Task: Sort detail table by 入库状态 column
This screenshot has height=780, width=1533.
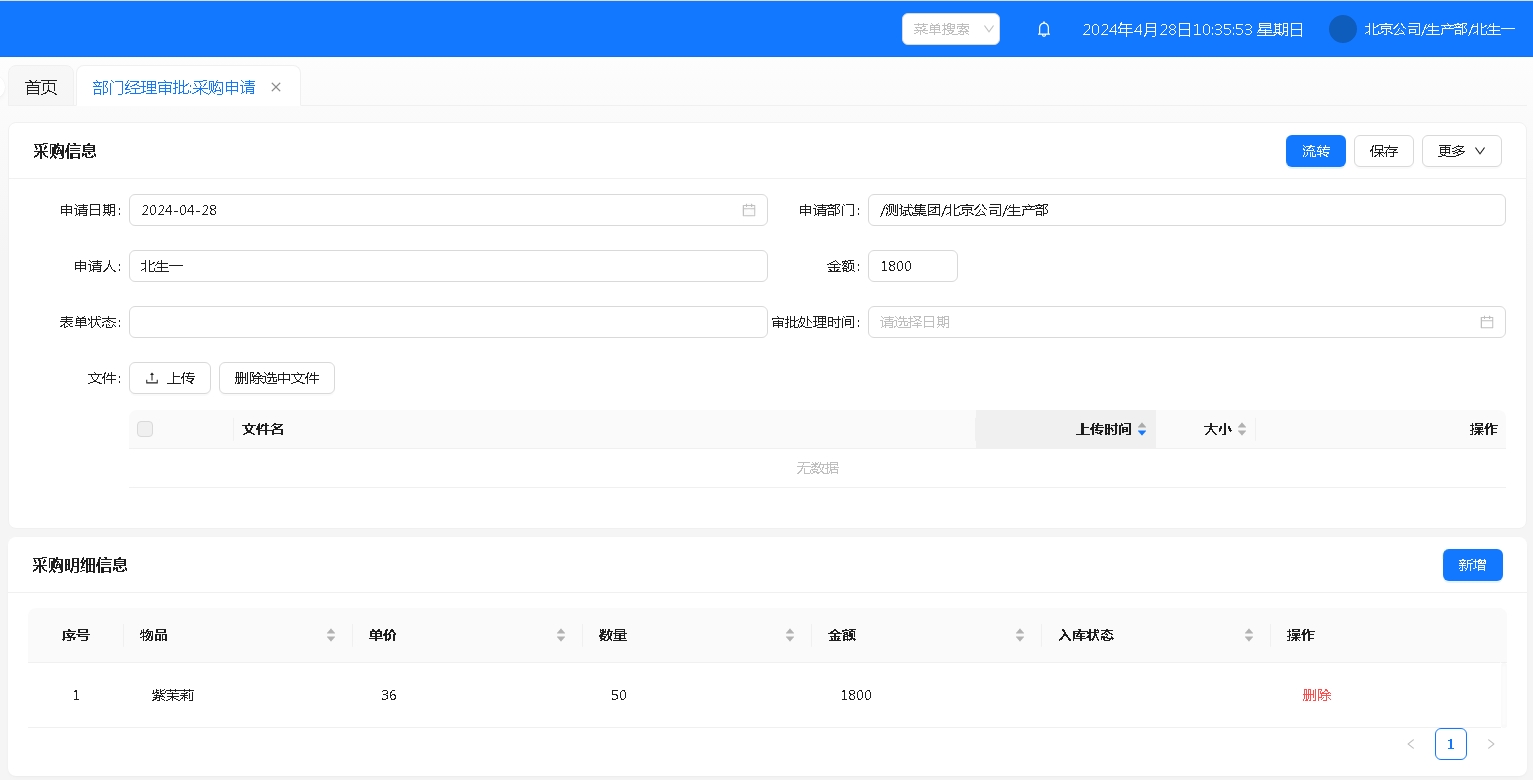Action: 1249,635
